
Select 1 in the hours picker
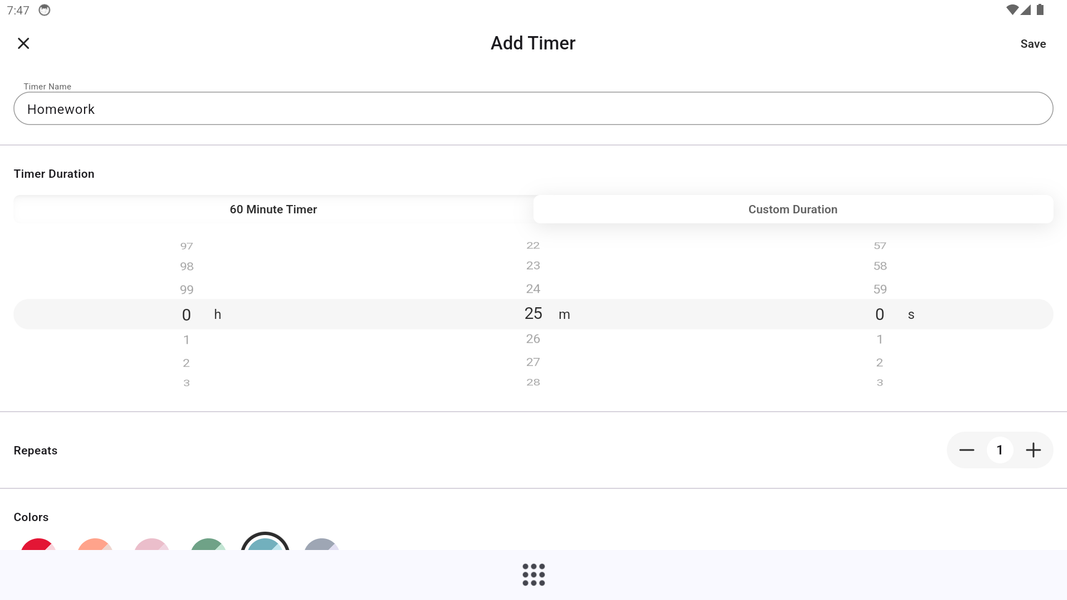(186, 339)
